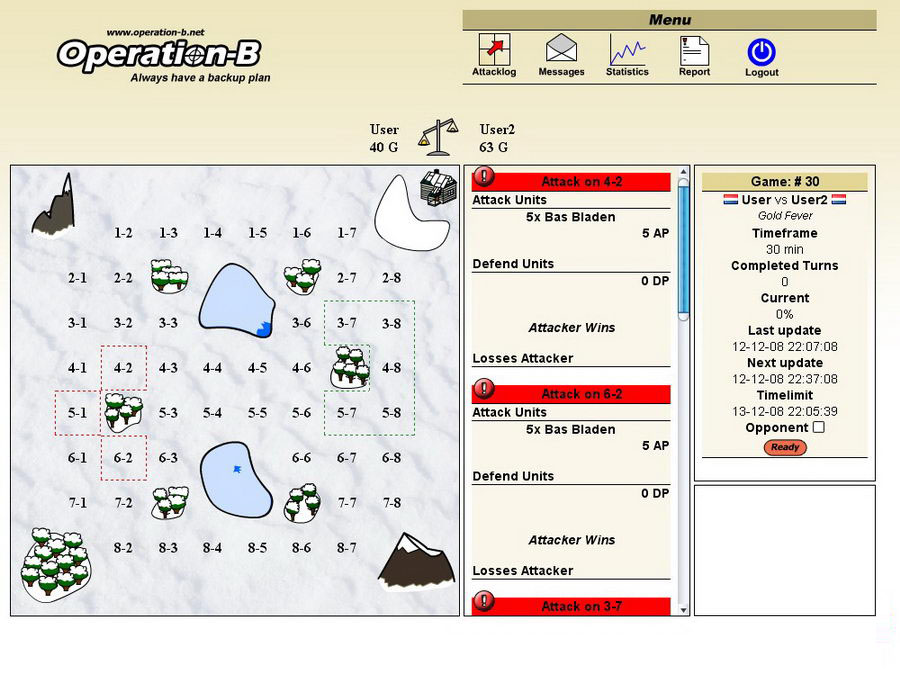900x675 pixels.
Task: Open the Report document icon
Action: point(694,51)
